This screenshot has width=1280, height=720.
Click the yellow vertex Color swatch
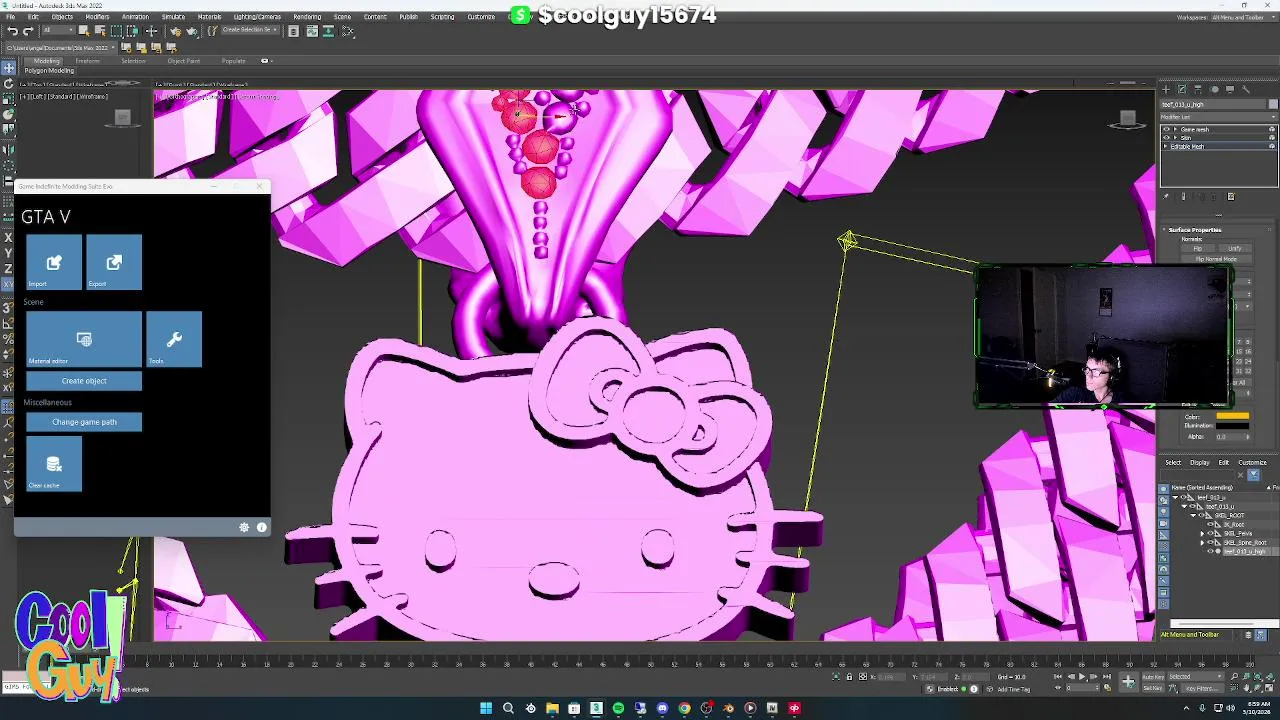1232,417
